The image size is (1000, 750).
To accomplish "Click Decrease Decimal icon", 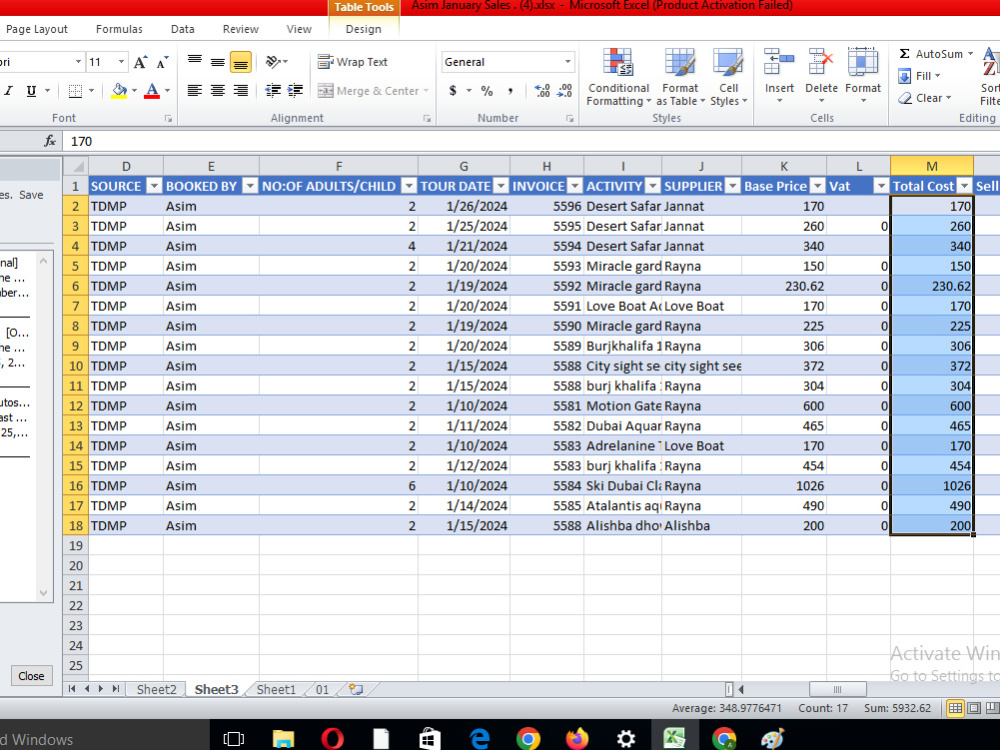I will [564, 91].
